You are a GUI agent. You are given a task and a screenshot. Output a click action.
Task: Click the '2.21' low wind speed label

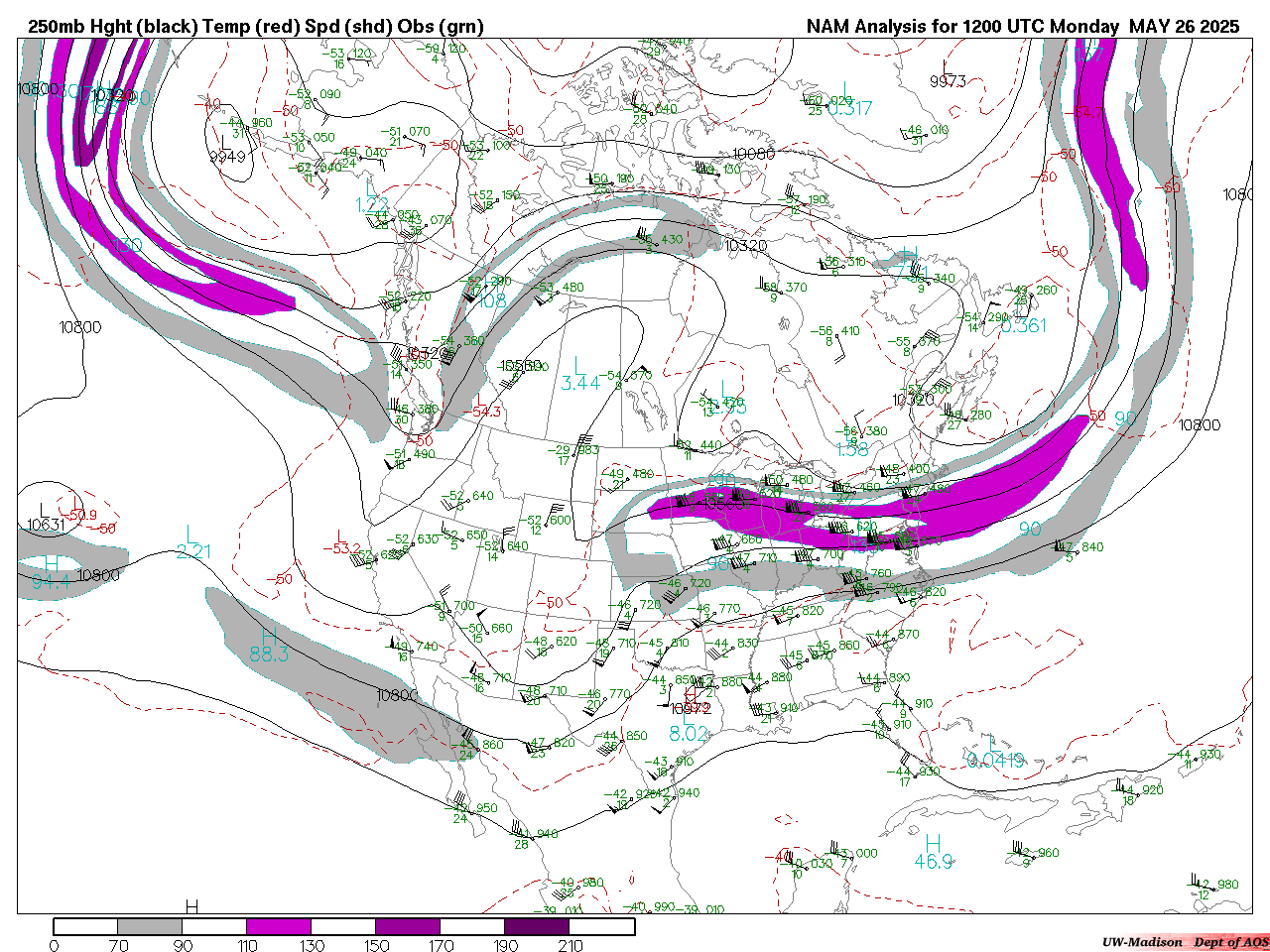(x=193, y=552)
